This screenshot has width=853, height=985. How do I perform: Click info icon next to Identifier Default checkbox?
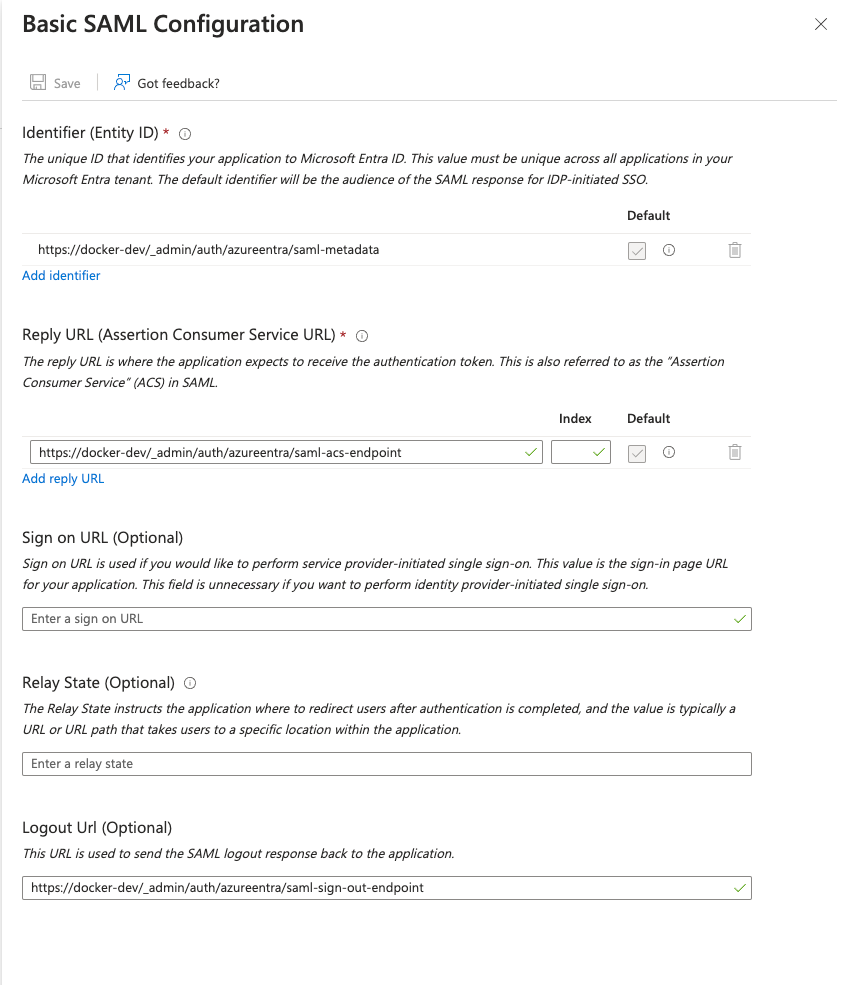pyautogui.click(x=669, y=250)
